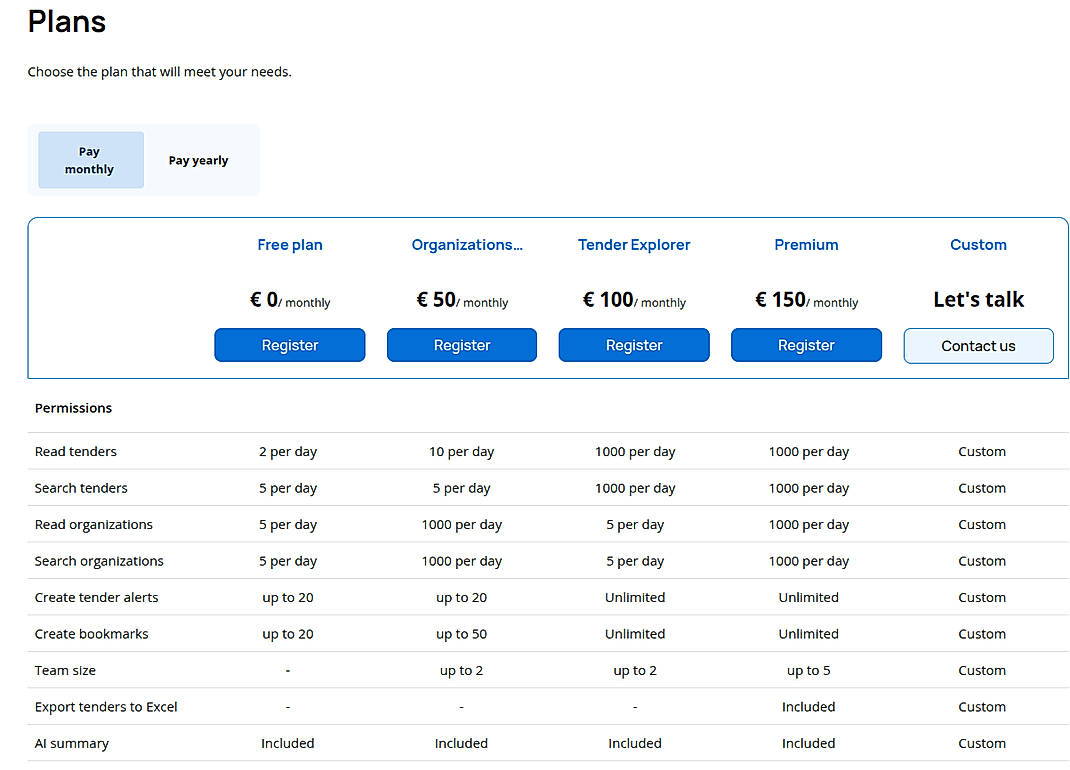This screenshot has height=770, width=1070.
Task: Click the Plans page title
Action: tap(67, 22)
